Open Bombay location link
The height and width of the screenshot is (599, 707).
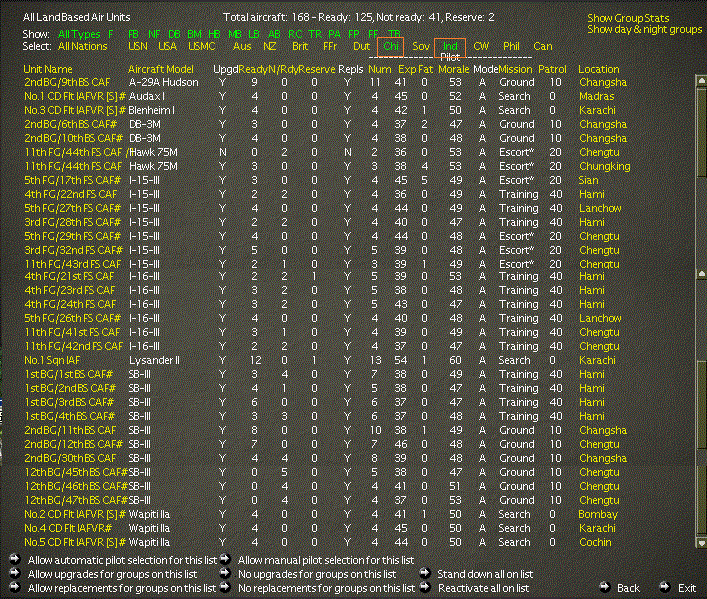pos(598,514)
